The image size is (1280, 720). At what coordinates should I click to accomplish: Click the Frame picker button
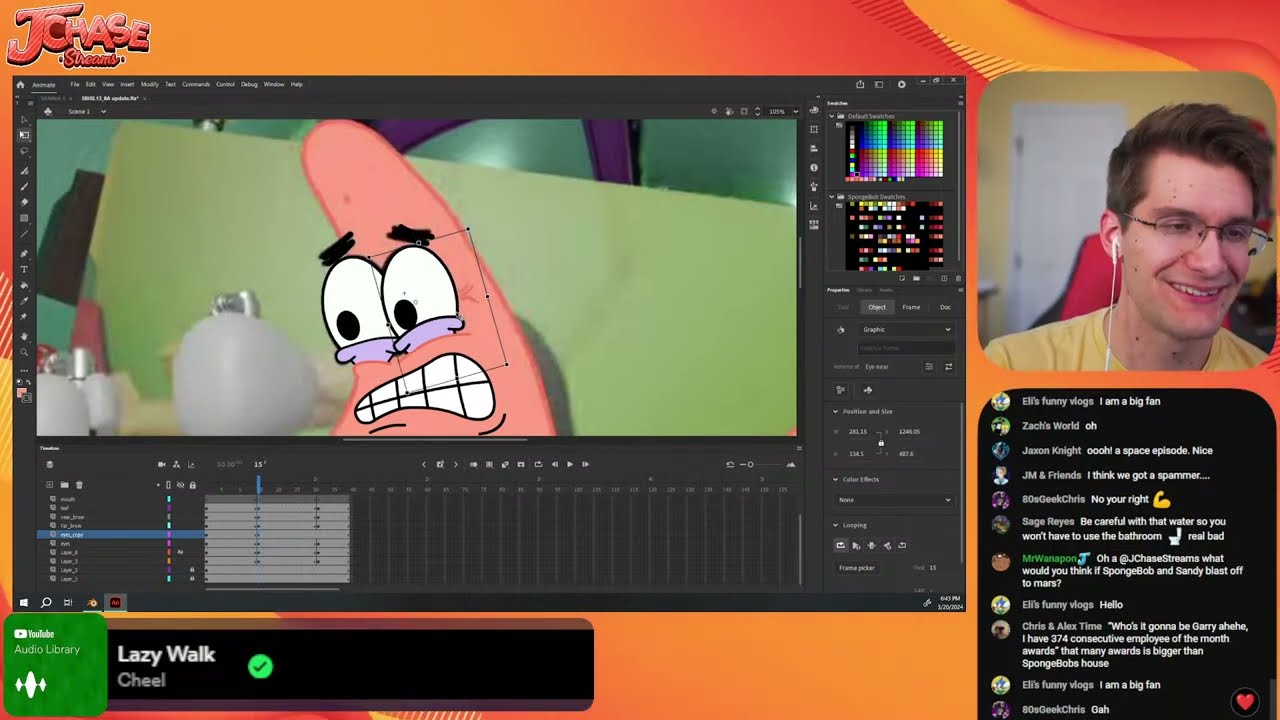[x=857, y=568]
